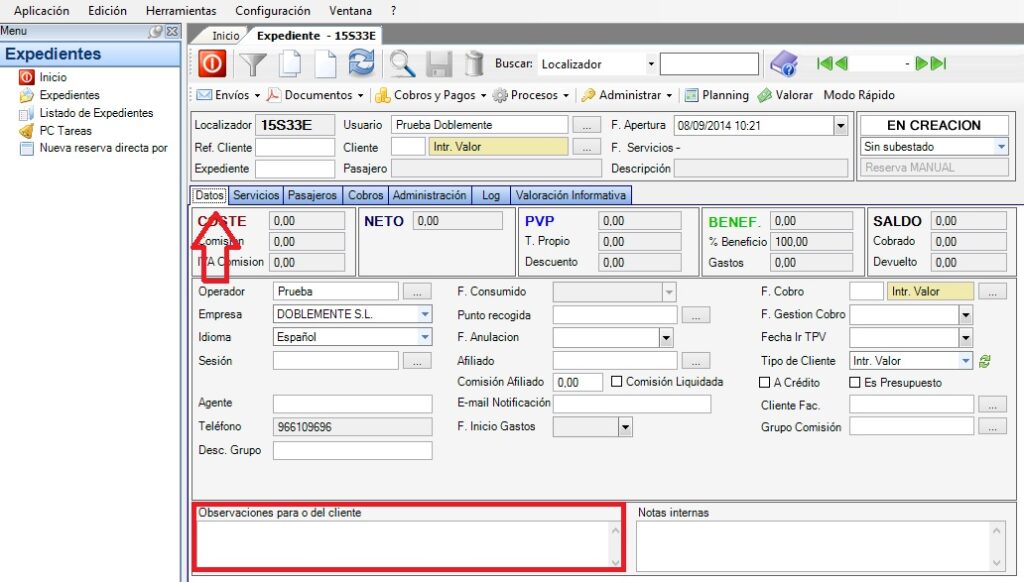
Task: Tick the Es Presupuesto checkbox
Action: [x=855, y=383]
